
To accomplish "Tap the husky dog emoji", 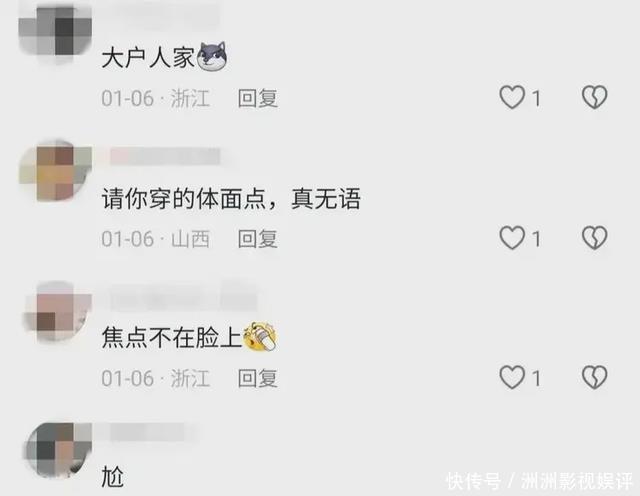I will tap(212, 56).
